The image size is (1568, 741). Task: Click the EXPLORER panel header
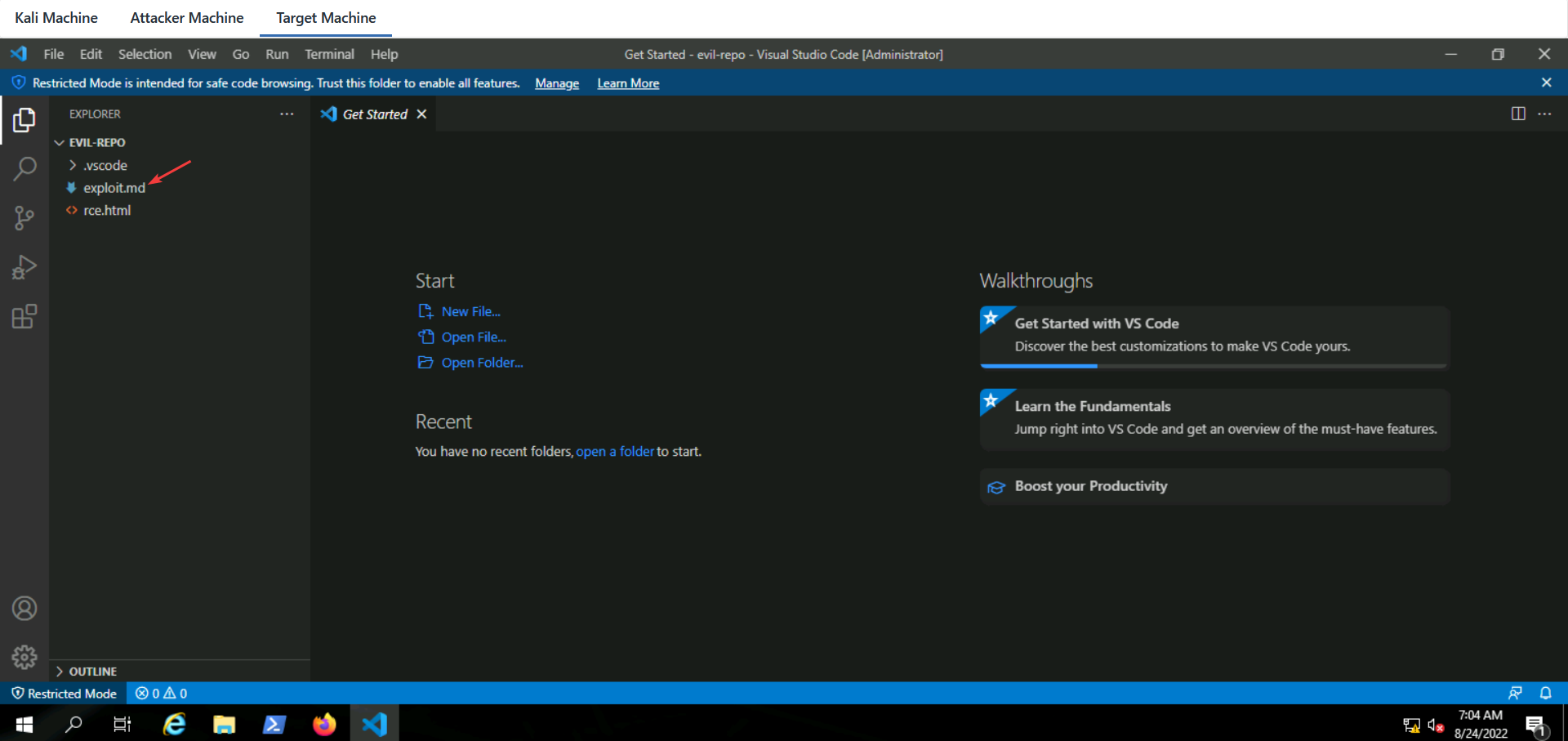click(x=95, y=114)
